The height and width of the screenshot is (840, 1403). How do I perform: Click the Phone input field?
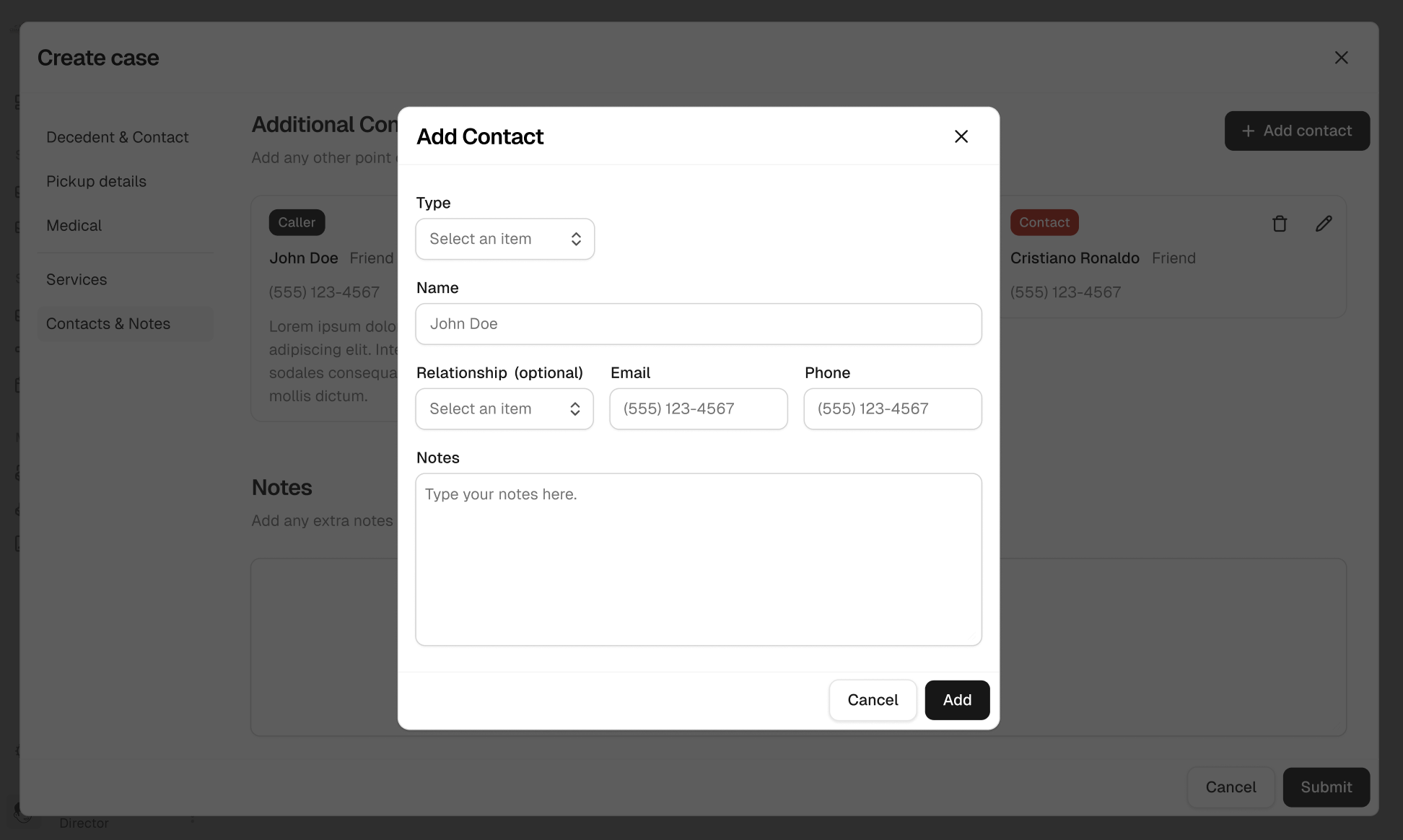tap(892, 409)
